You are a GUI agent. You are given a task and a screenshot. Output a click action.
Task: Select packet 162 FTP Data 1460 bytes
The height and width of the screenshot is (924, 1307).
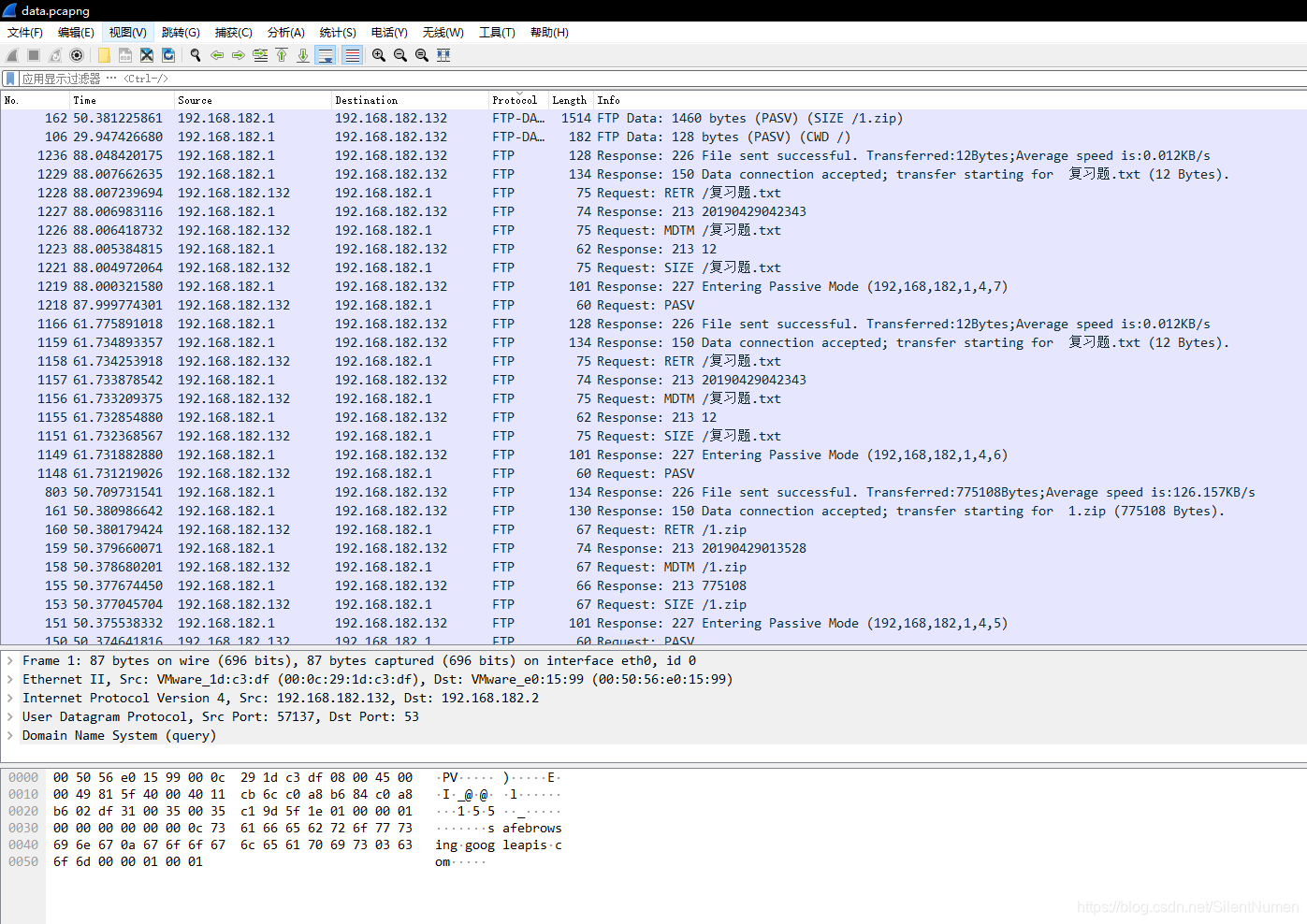coord(653,118)
